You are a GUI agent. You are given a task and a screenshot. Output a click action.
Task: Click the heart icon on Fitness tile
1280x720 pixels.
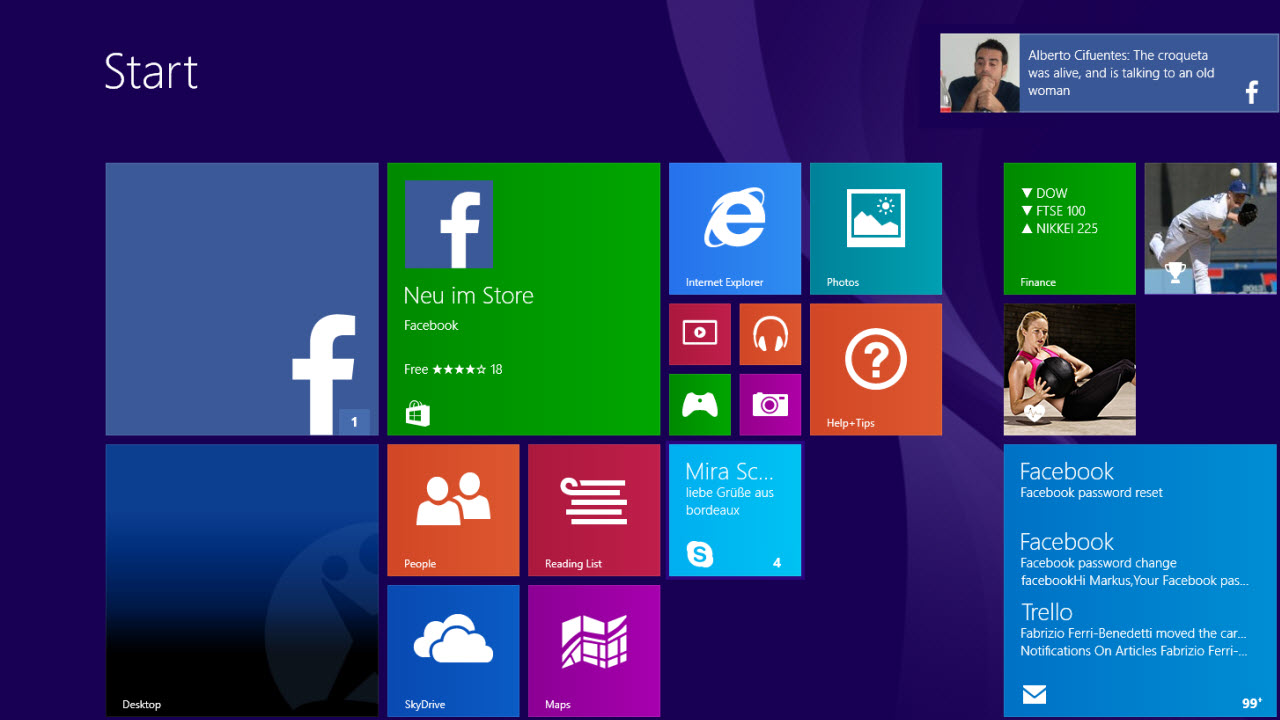coord(1033,412)
